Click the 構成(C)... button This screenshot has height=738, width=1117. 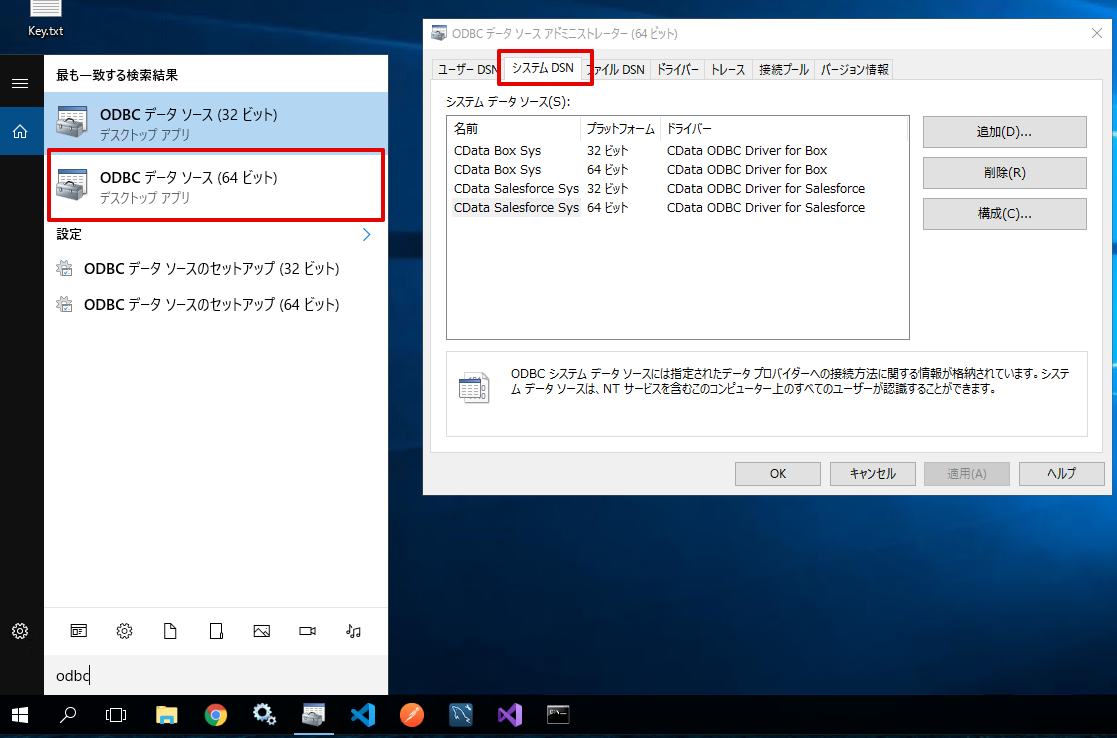tap(1004, 214)
